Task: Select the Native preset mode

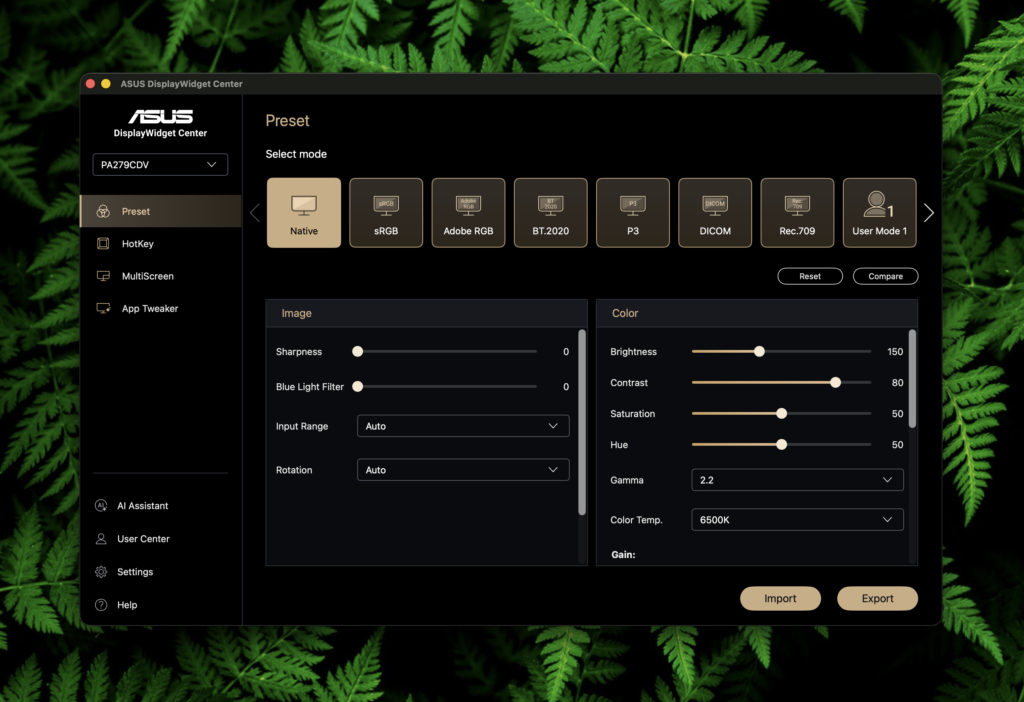Action: (x=304, y=213)
